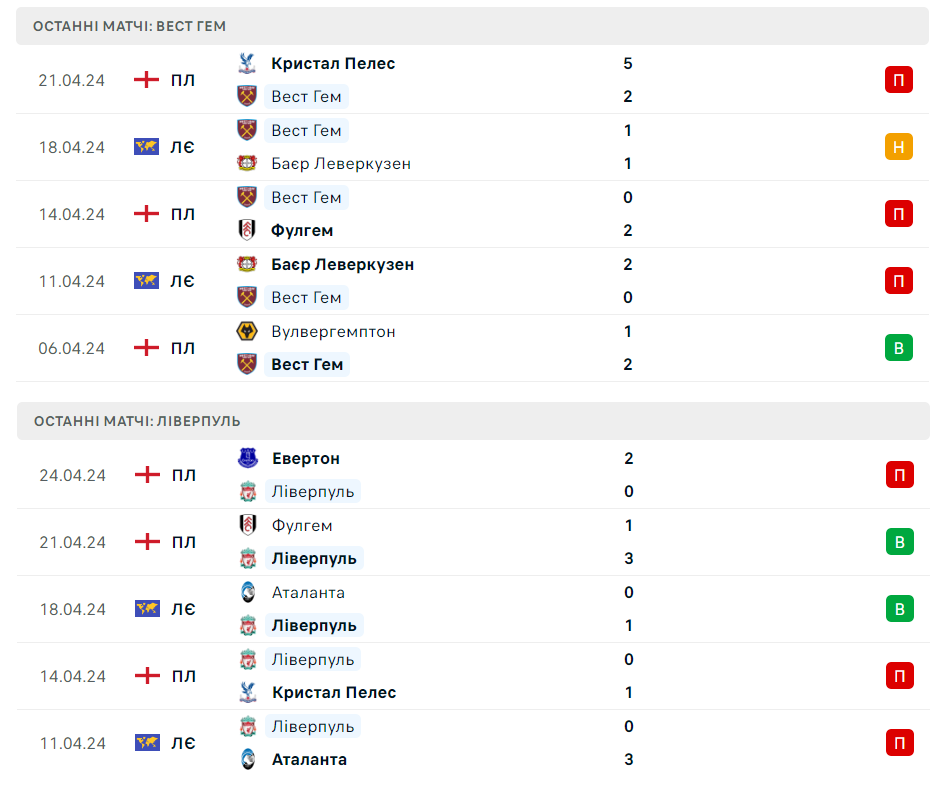Click the red П badge for the Everton match
This screenshot has width=943, height=785.
pos(898,475)
